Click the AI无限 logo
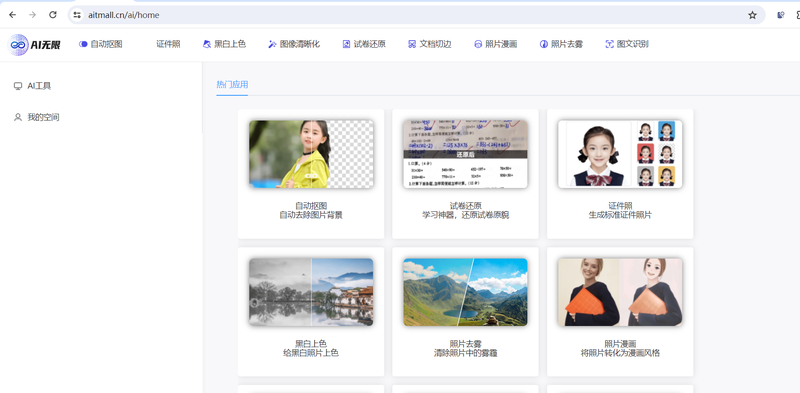This screenshot has width=800, height=393. [35, 45]
